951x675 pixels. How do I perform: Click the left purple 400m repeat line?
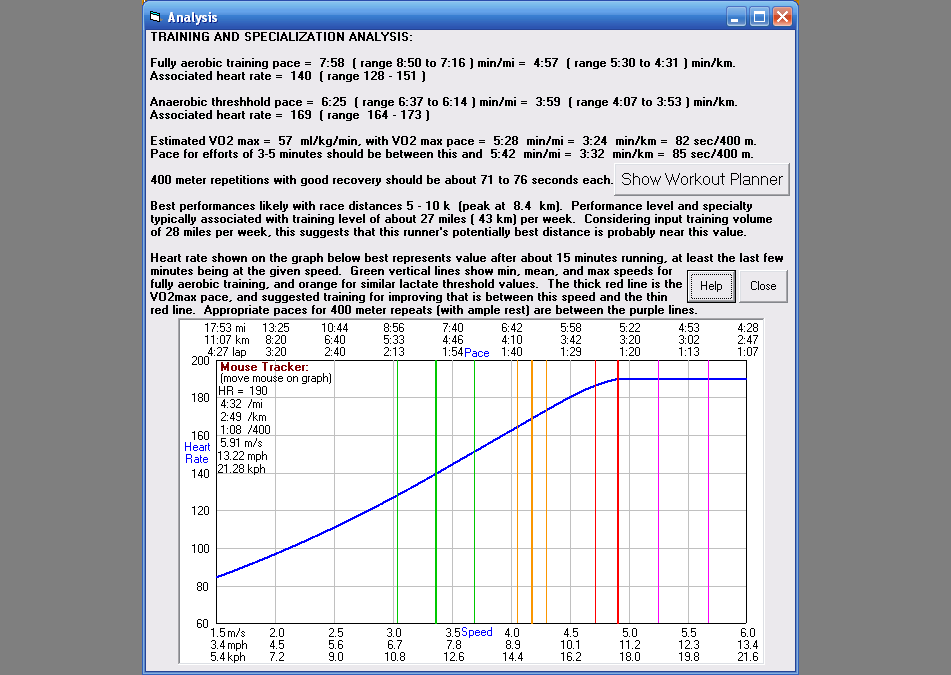coord(658,500)
